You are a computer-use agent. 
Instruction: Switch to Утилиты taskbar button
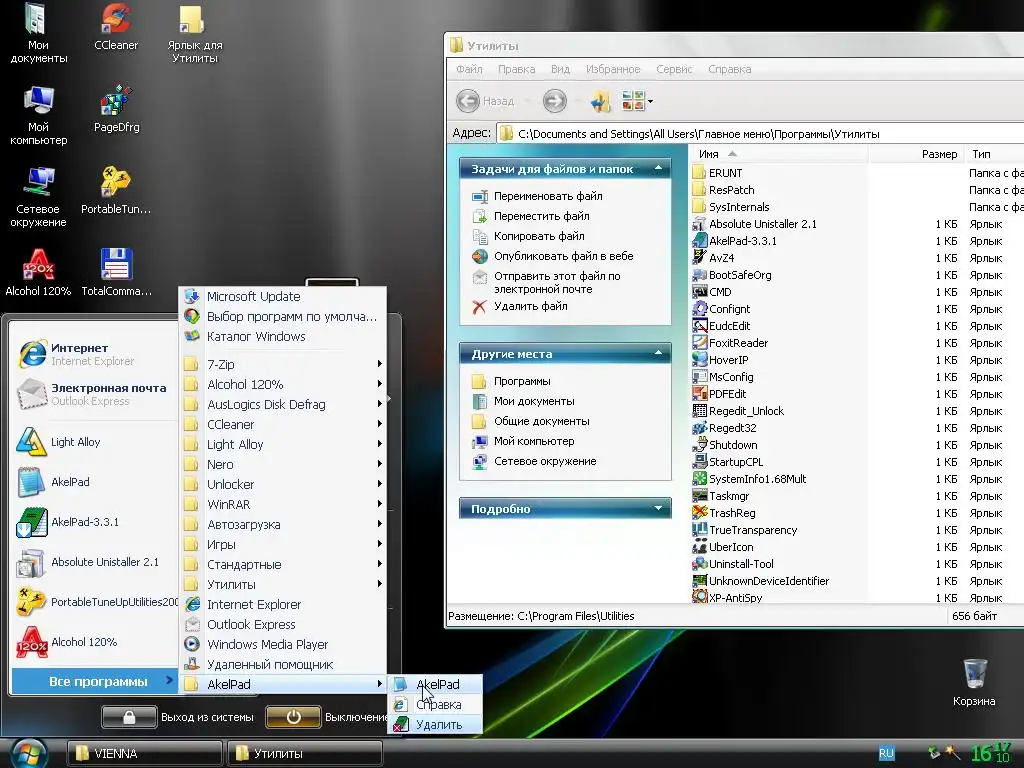[304, 754]
